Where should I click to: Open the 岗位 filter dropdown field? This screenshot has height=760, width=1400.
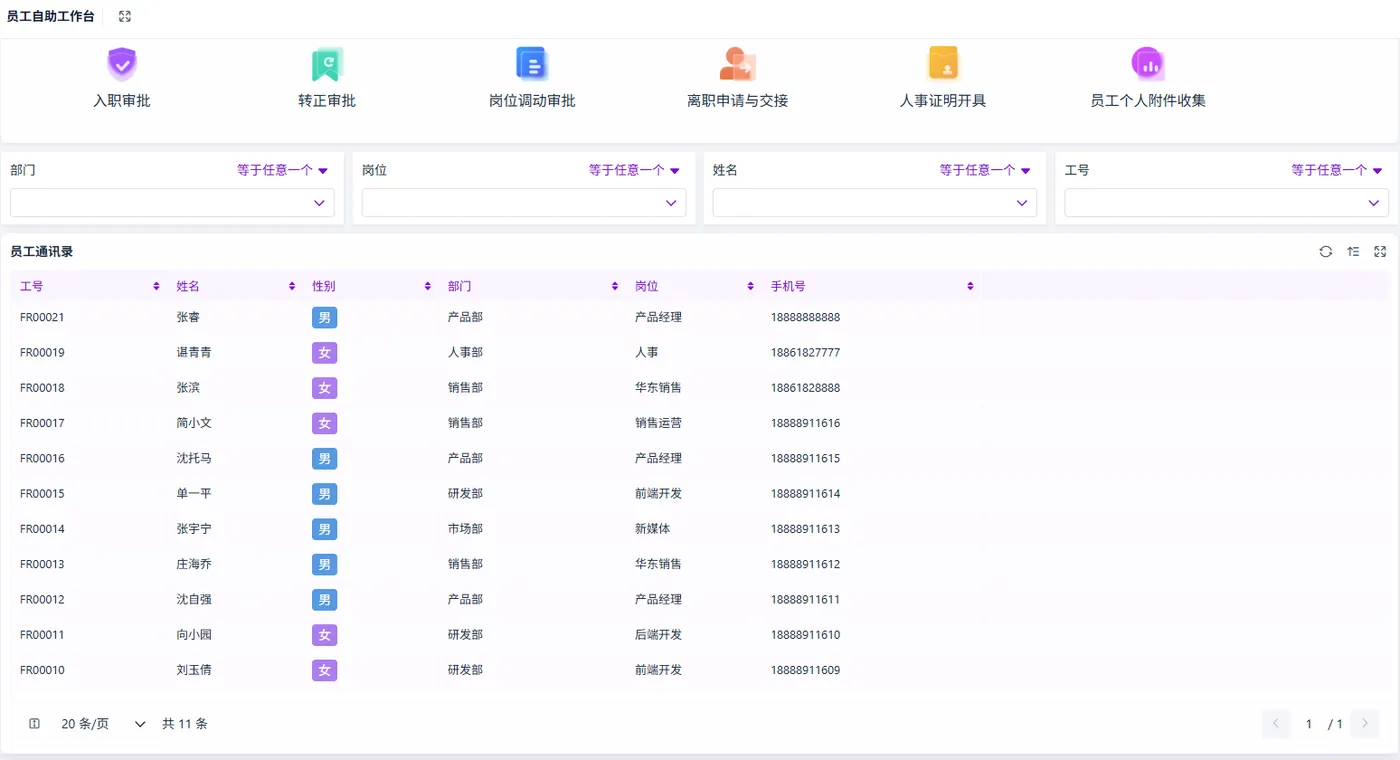pyautogui.click(x=524, y=203)
